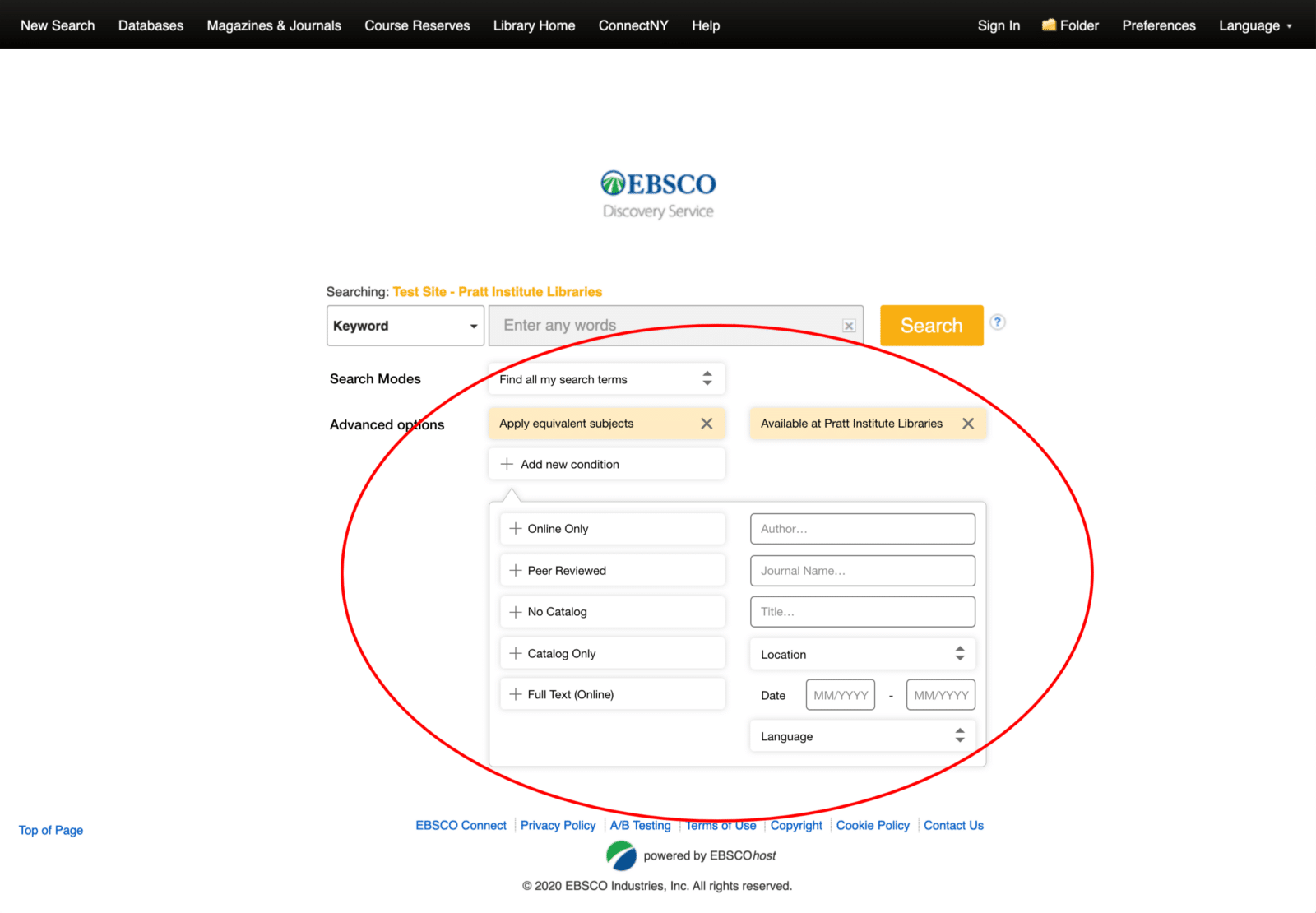This screenshot has height=913, width=1316.
Task: Click the plus icon for Add new condition
Action: [x=507, y=464]
